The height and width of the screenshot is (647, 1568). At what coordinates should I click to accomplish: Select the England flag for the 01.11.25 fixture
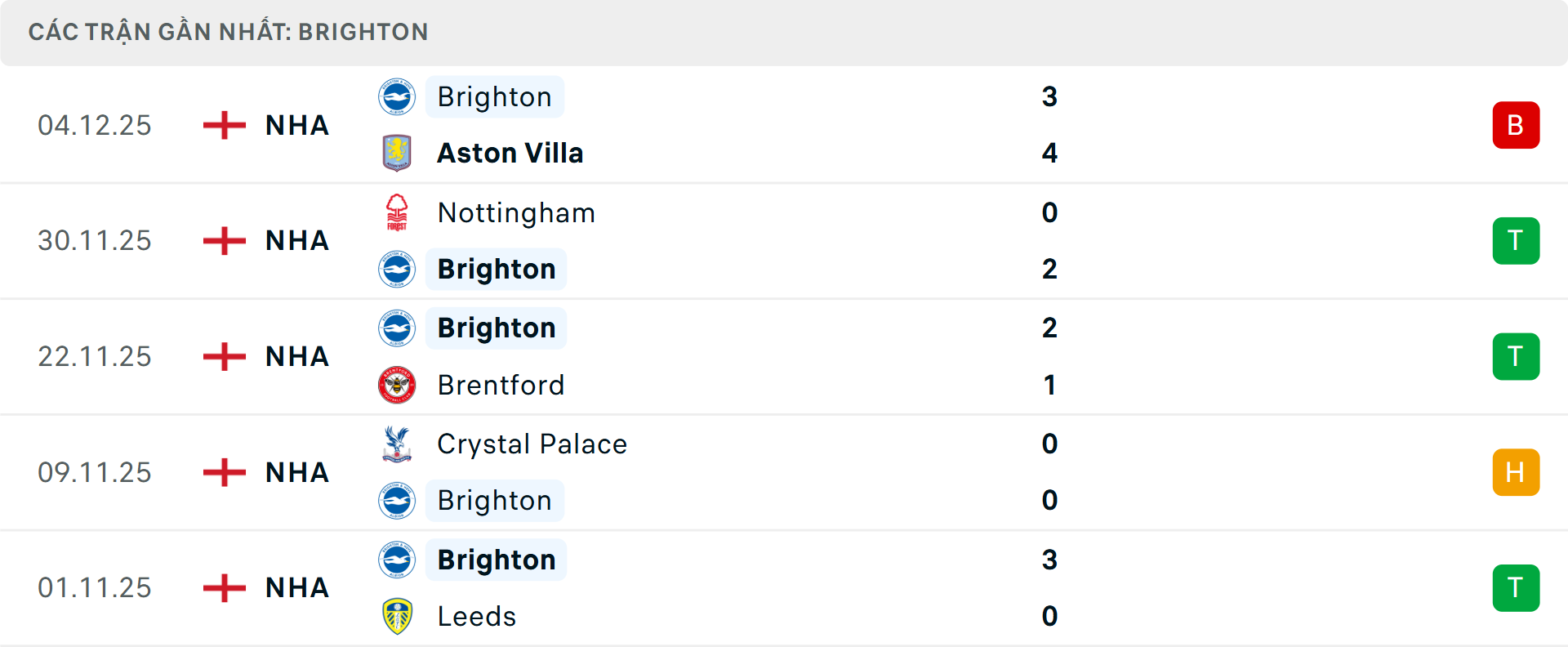coord(223,587)
